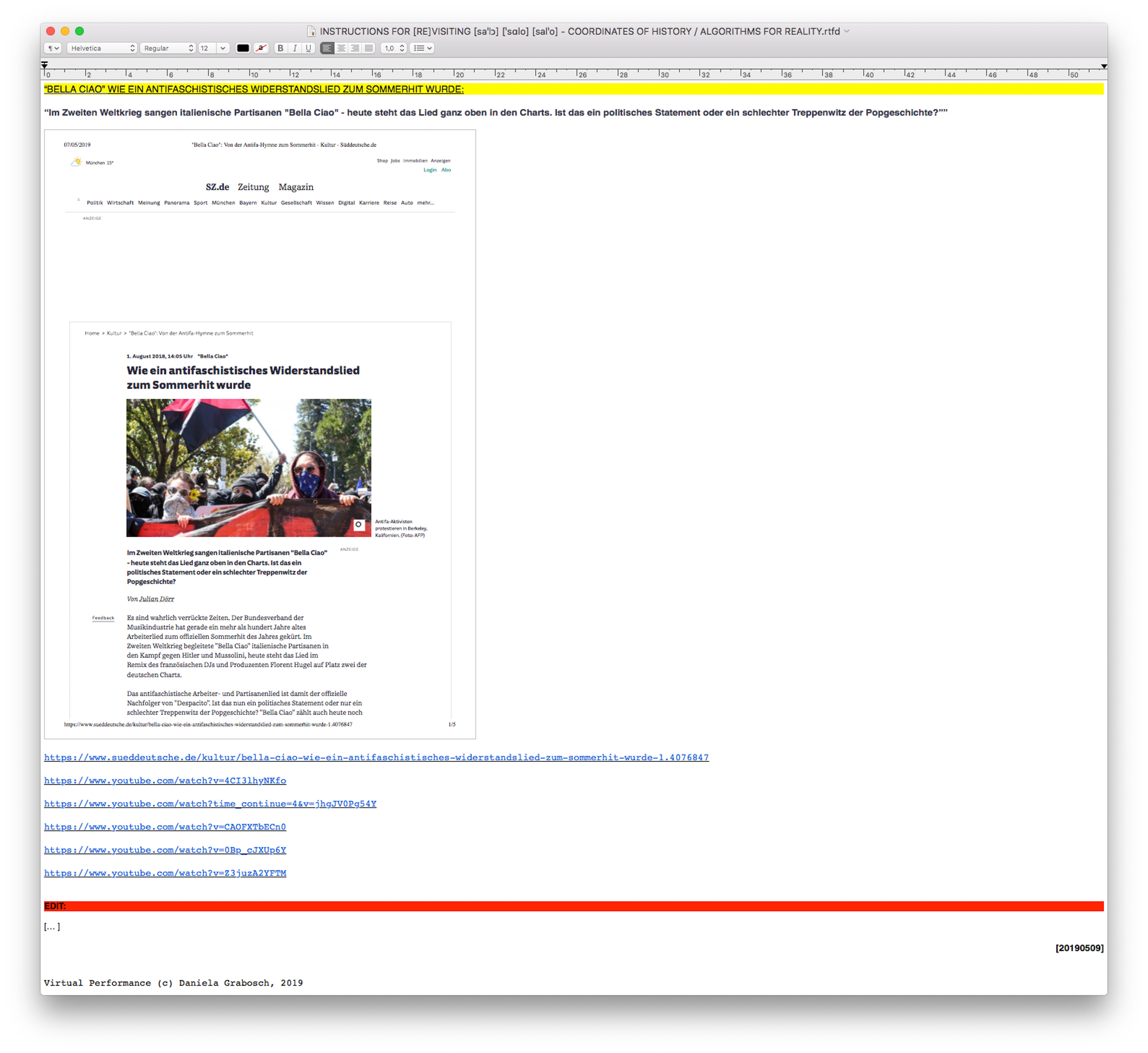
Task: Expand the font size dropdown arrow
Action: (223, 48)
